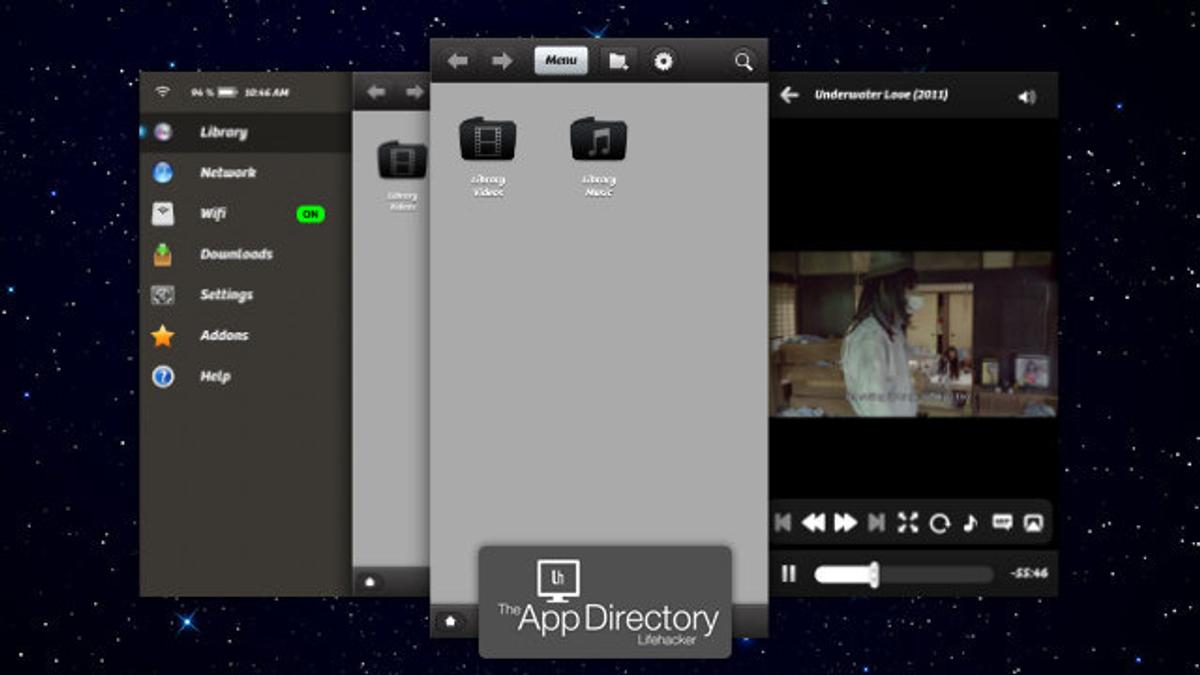
Task: Select Network in the sidebar menu
Action: [227, 173]
